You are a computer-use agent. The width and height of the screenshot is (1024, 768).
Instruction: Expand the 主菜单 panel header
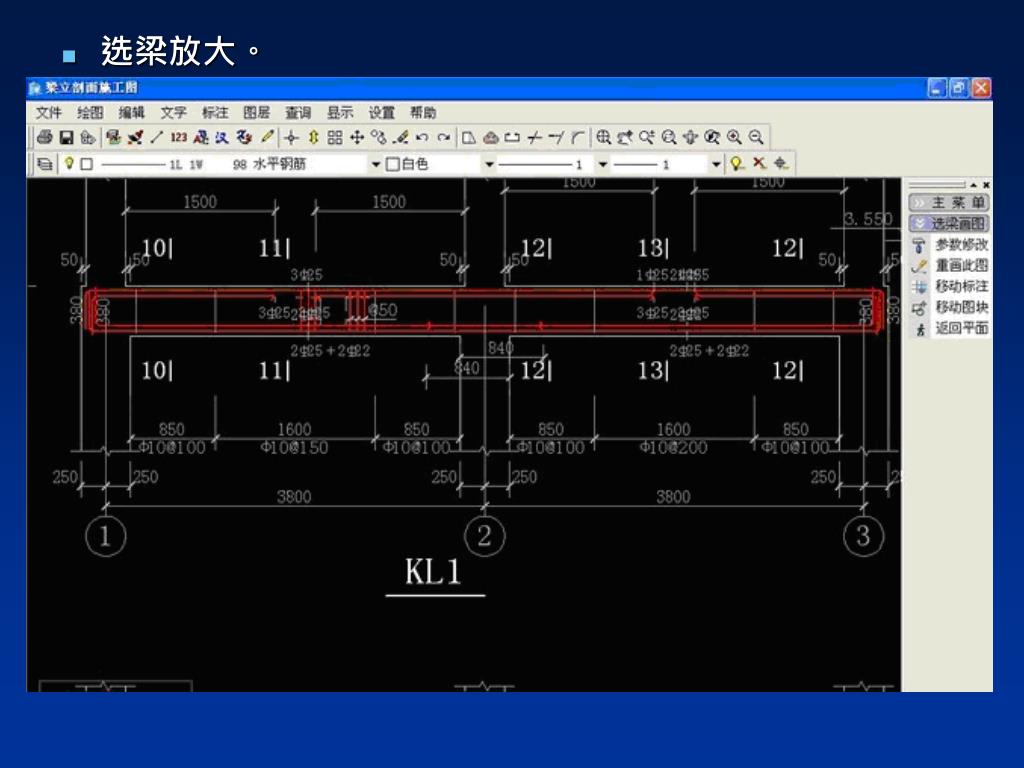[x=949, y=202]
